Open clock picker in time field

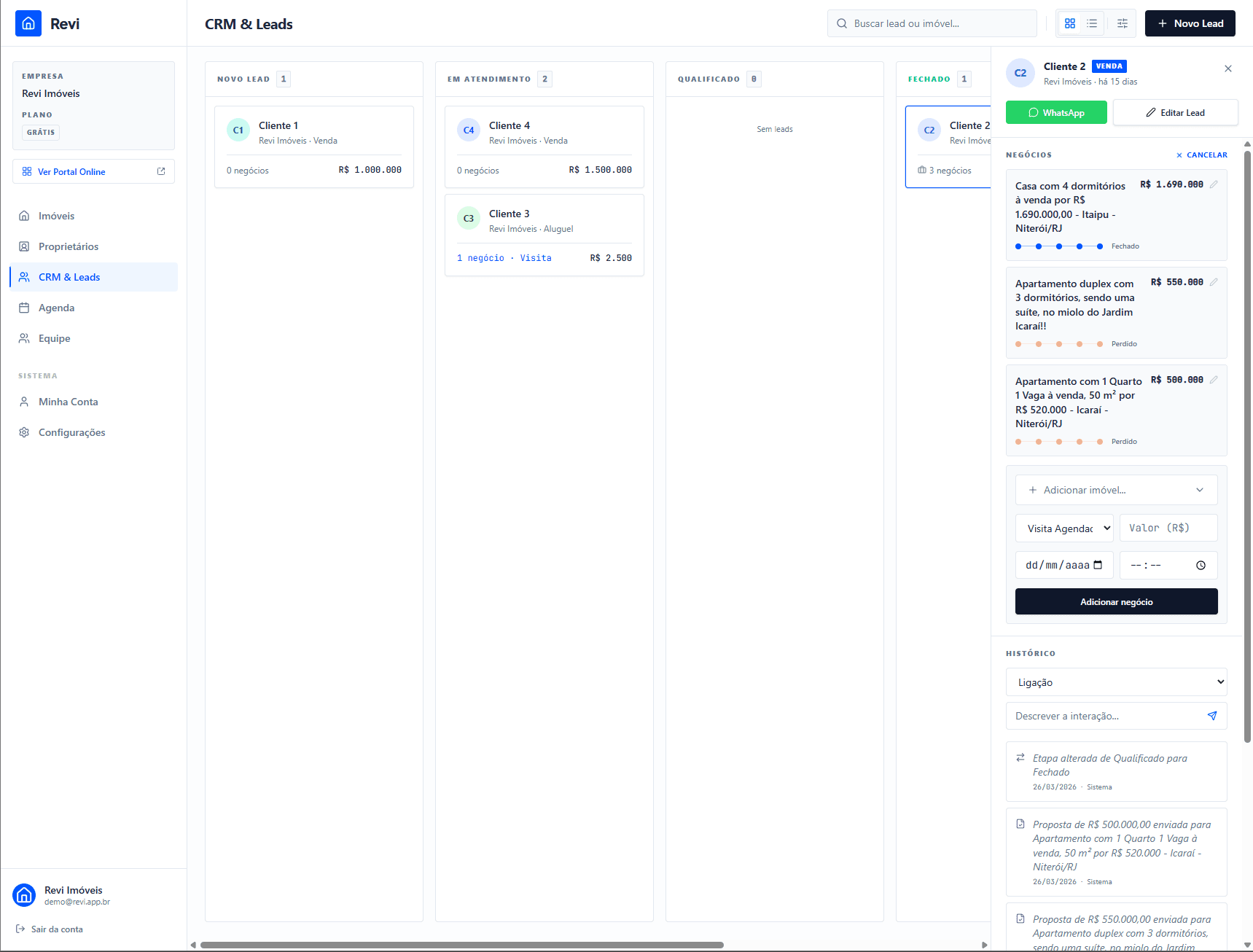tap(1201, 565)
